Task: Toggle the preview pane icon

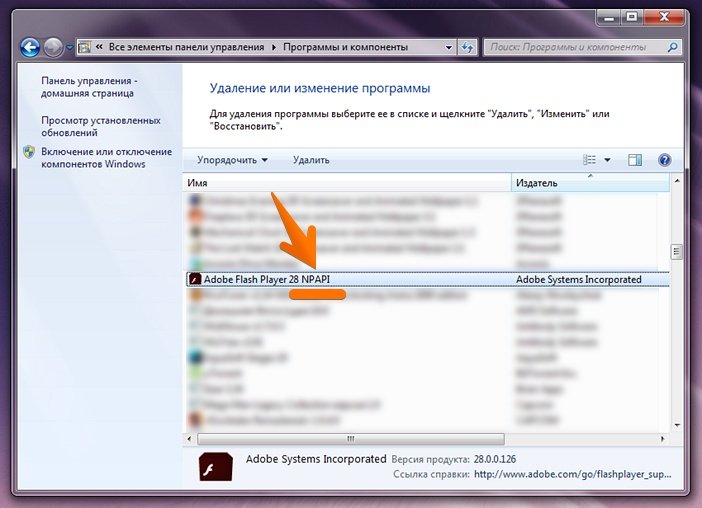Action: pyautogui.click(x=635, y=160)
